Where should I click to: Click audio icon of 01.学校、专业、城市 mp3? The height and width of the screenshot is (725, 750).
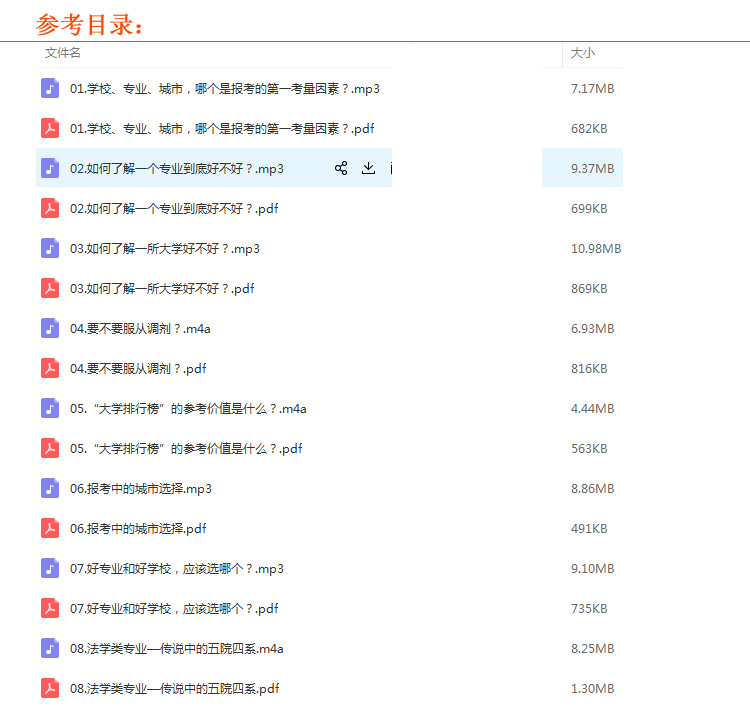(50, 88)
